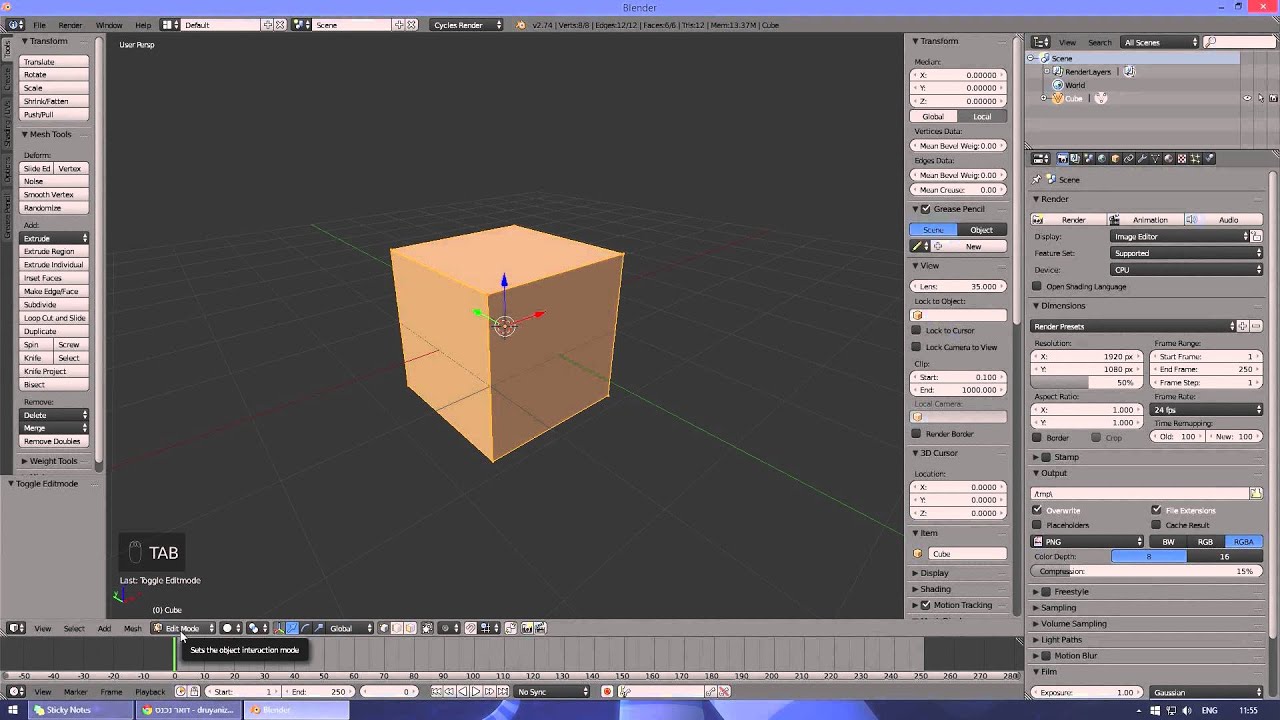
Task: Click the Blender info editor type icon
Action: 16,24
